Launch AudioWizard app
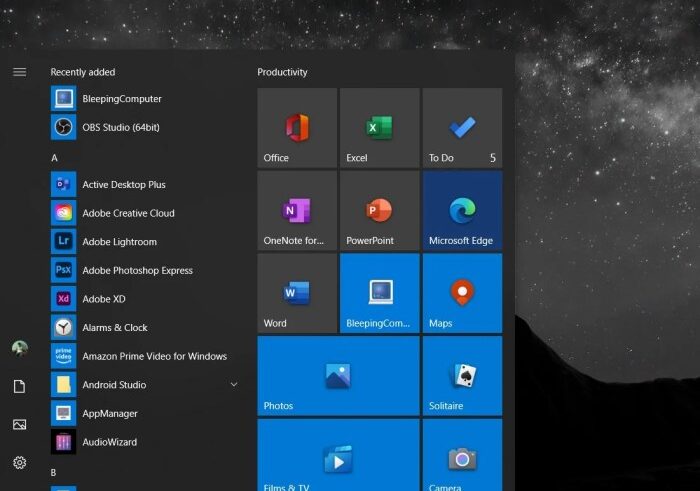The image size is (700, 491). click(144, 441)
